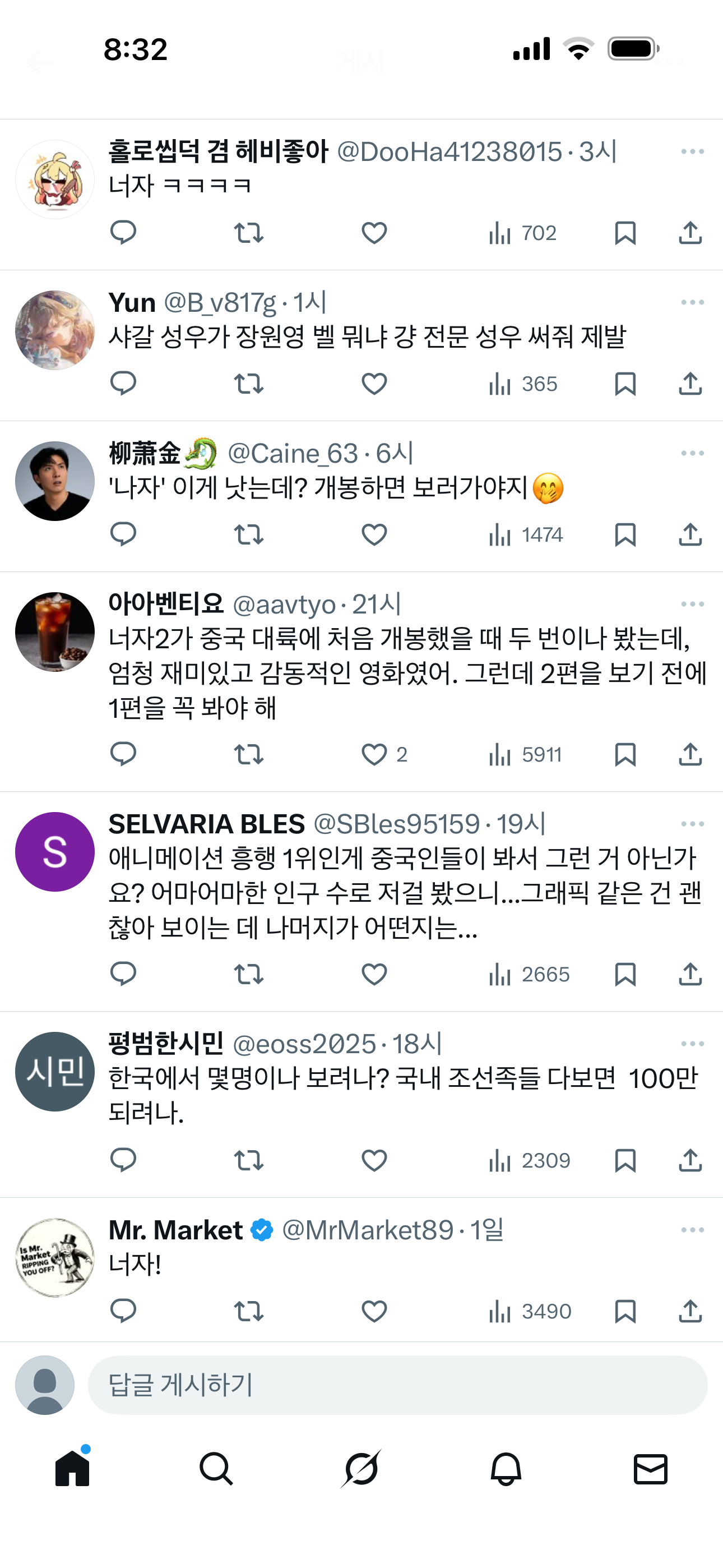
Task: Open the @aavtyo profile handle
Action: click(284, 605)
